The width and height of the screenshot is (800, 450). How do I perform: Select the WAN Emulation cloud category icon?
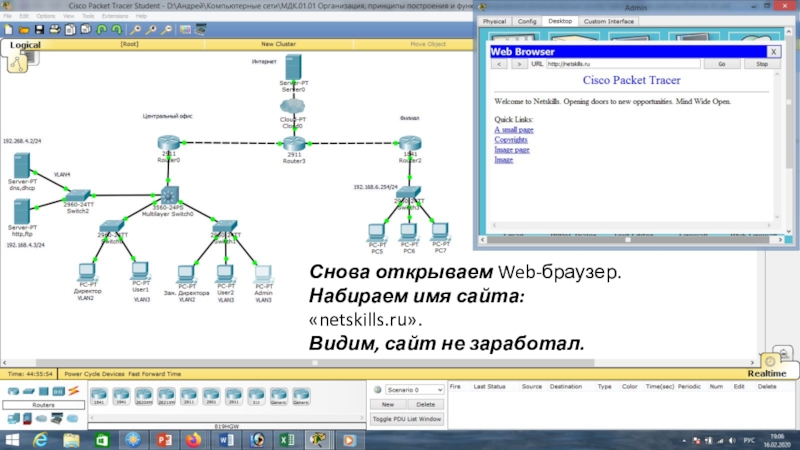[x=41, y=419]
